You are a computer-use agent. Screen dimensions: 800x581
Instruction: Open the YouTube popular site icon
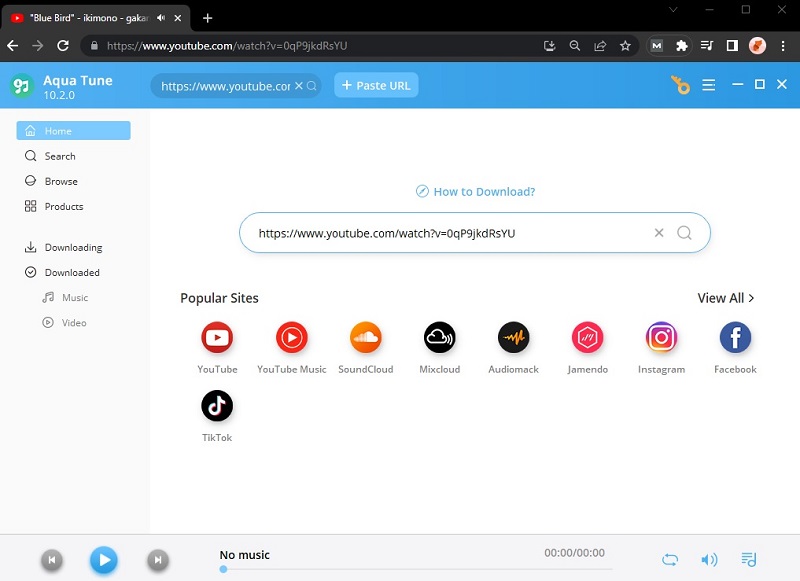(x=217, y=337)
